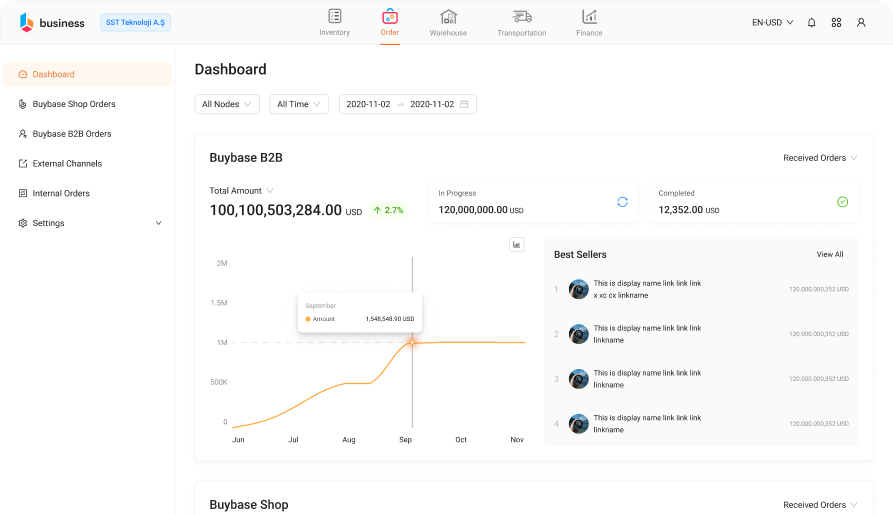Click the end date 2020-11-02 field

click(432, 104)
